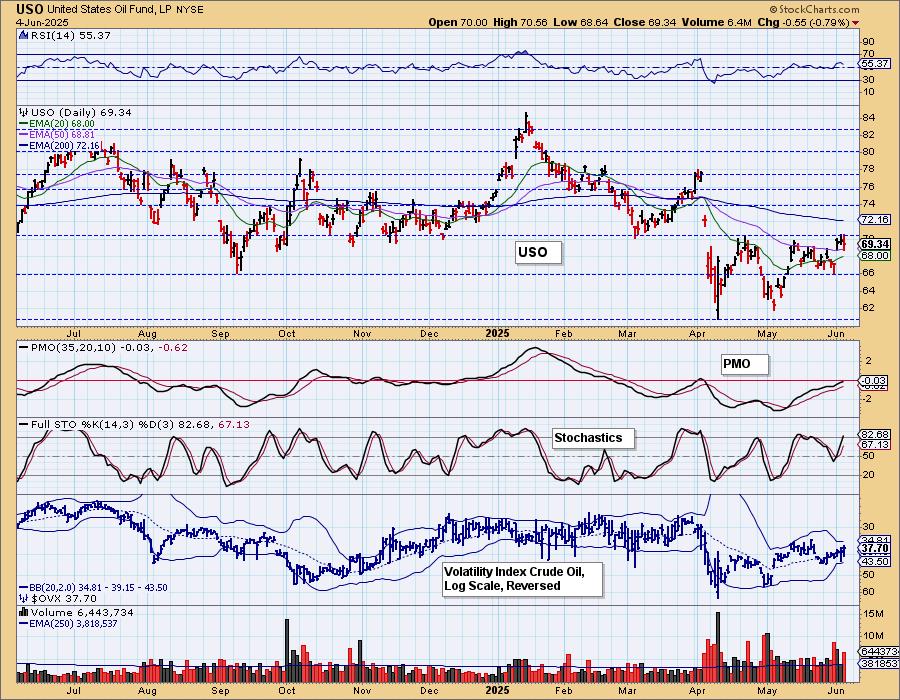The image size is (900, 700).
Task: Click the Low 68.64 header value
Action: pos(580,22)
